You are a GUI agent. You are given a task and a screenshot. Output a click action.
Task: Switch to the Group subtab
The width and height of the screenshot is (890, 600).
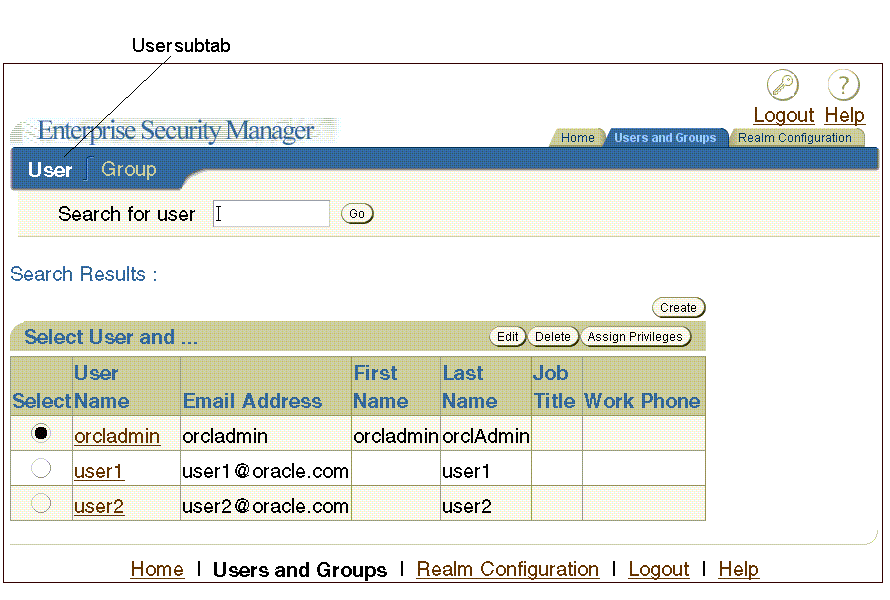click(129, 169)
